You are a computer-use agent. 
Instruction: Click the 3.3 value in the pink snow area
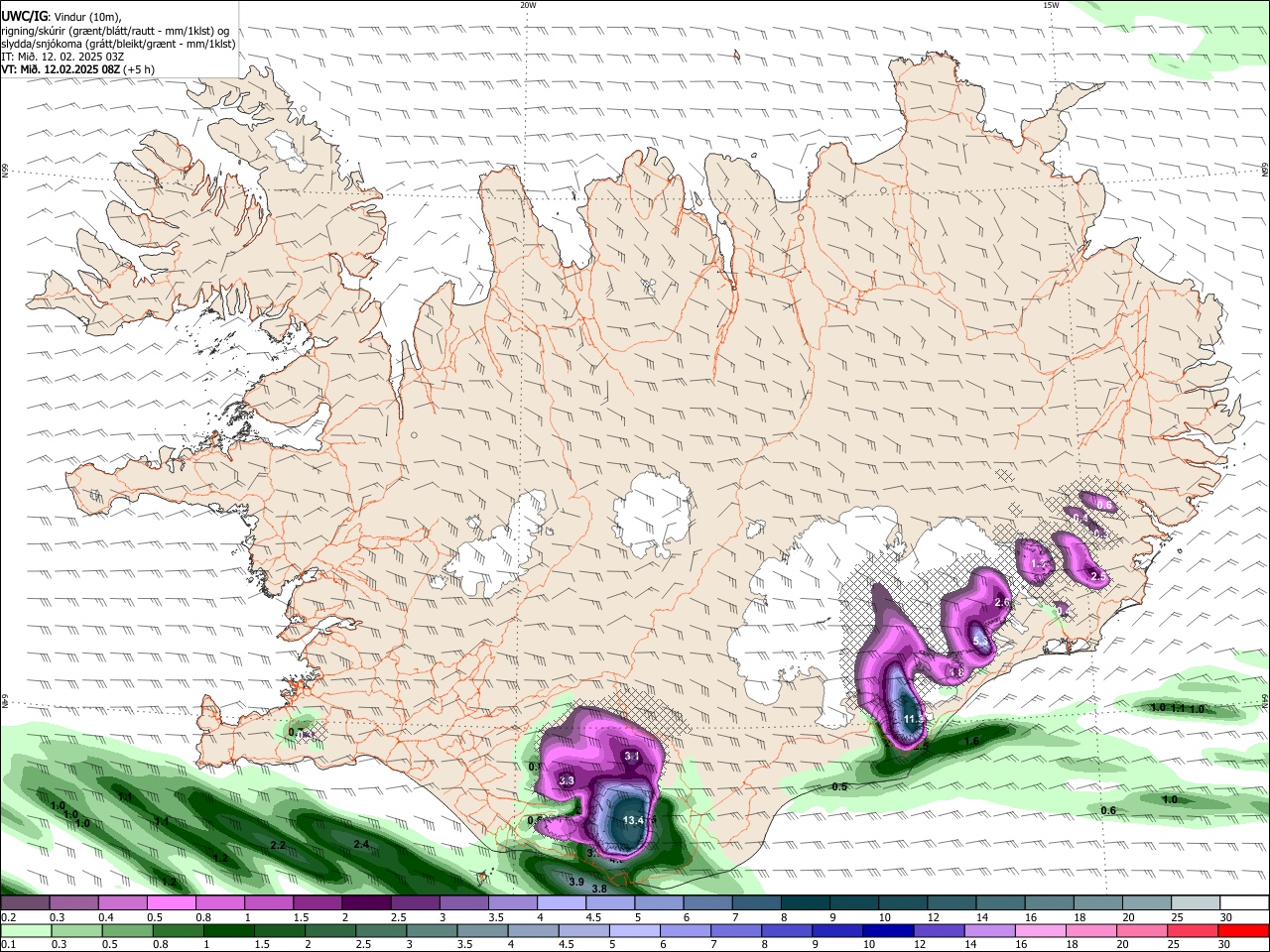coord(567,780)
